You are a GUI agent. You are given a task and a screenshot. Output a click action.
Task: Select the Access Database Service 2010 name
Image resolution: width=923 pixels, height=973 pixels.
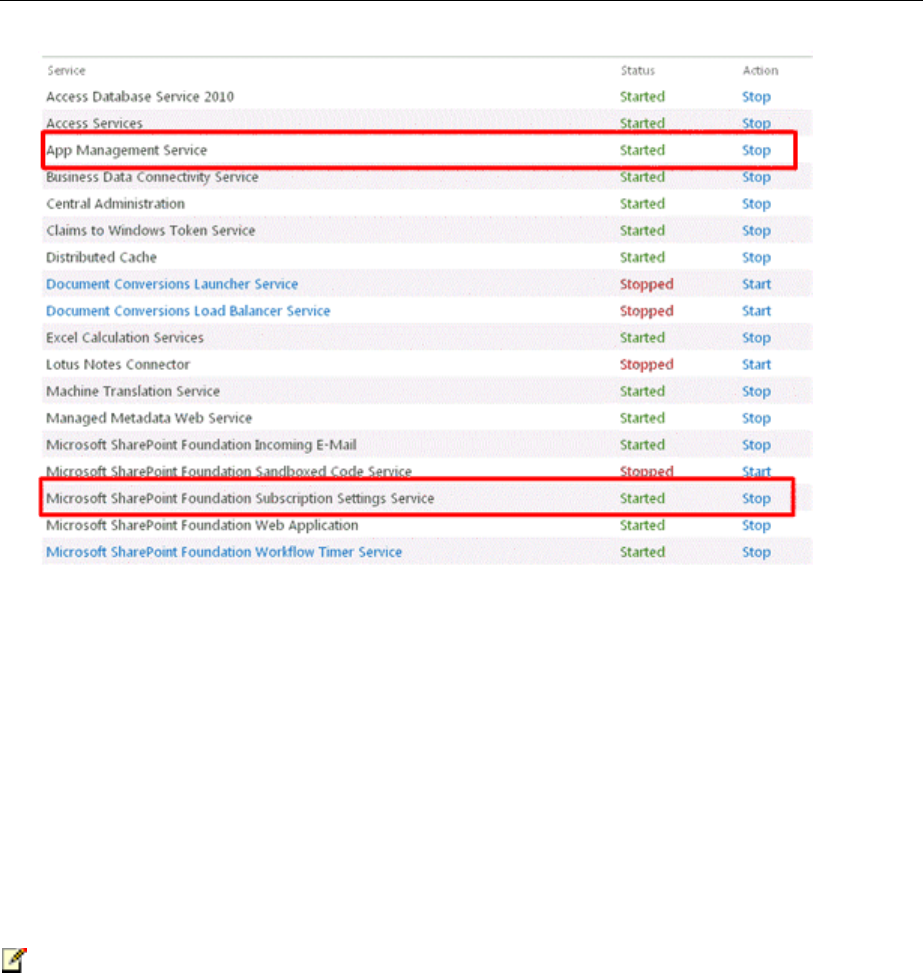tap(140, 97)
